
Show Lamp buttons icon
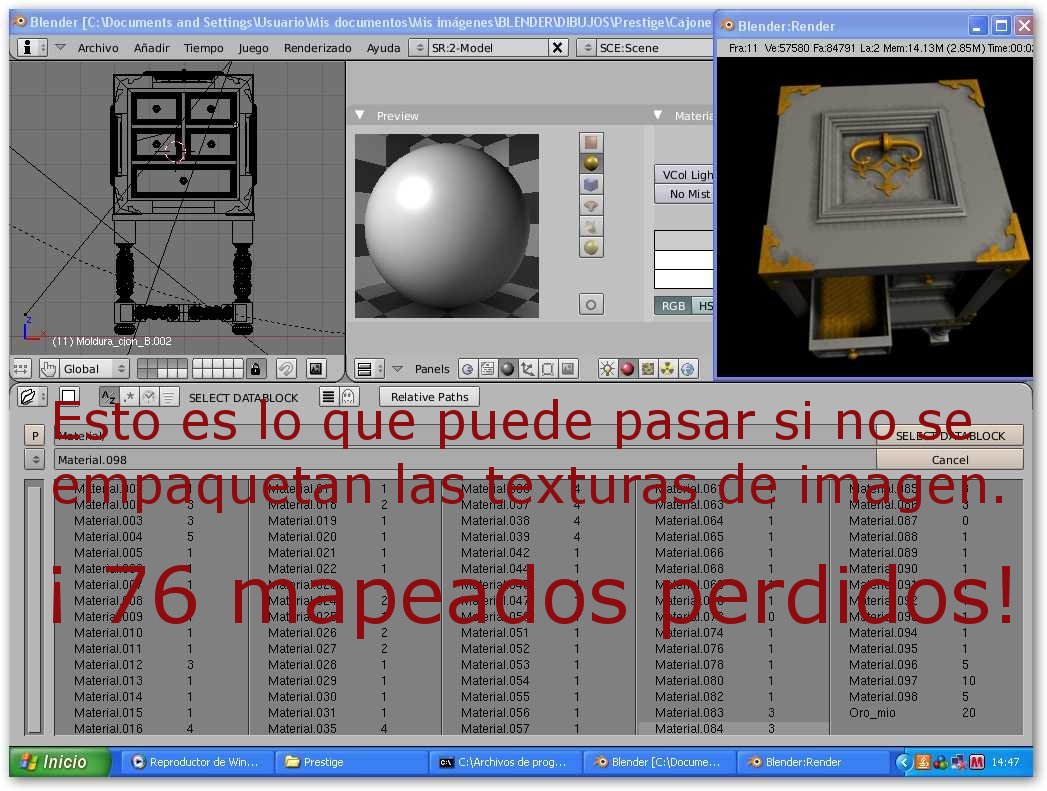[x=607, y=369]
